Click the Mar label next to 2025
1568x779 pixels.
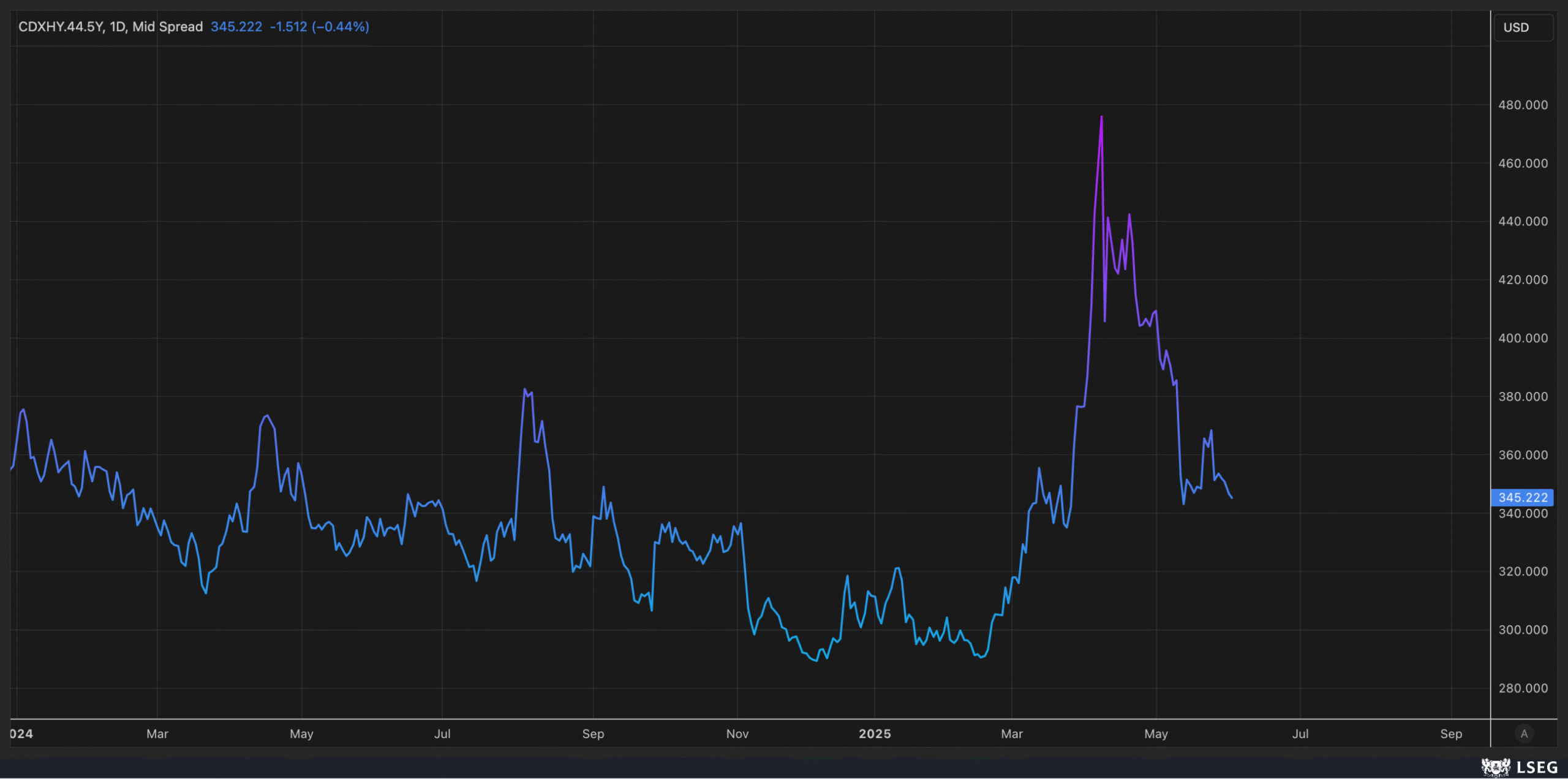[x=1012, y=734]
